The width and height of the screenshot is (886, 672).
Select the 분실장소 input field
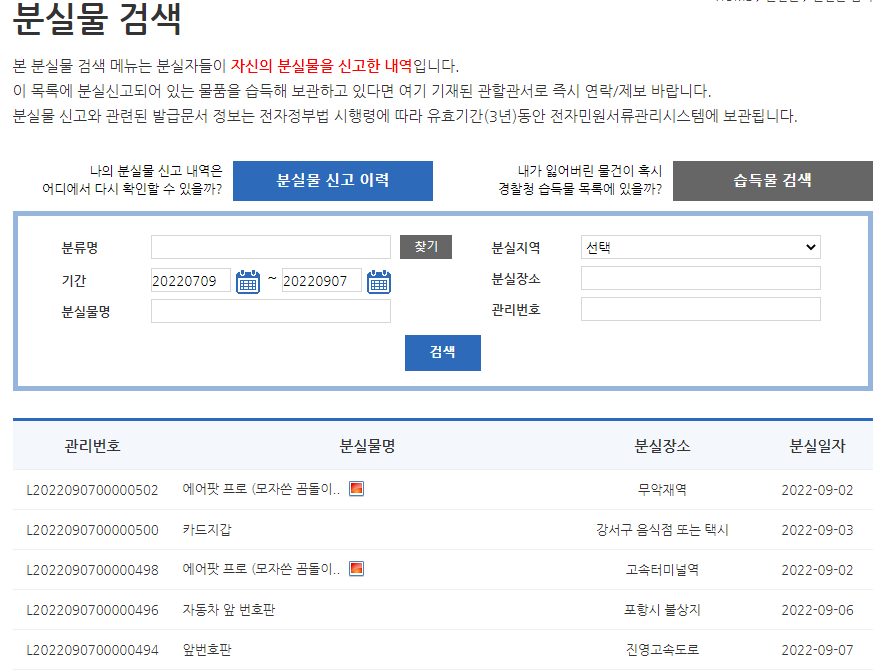point(700,280)
